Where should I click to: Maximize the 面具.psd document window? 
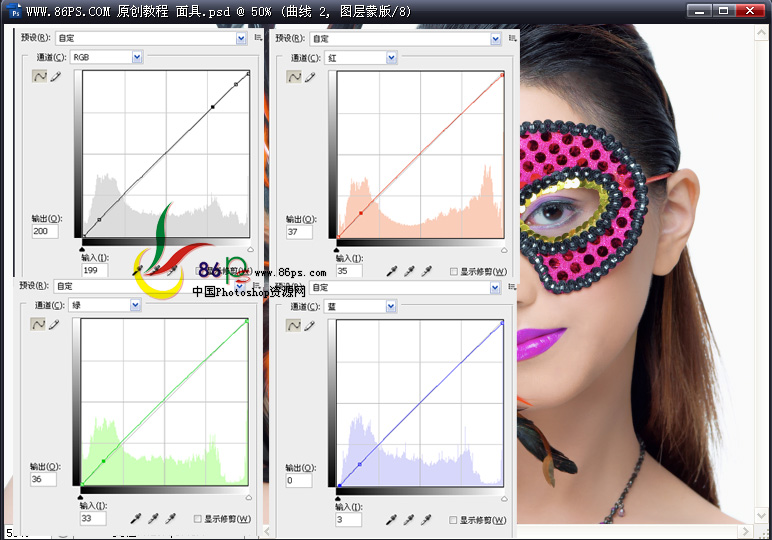click(724, 10)
